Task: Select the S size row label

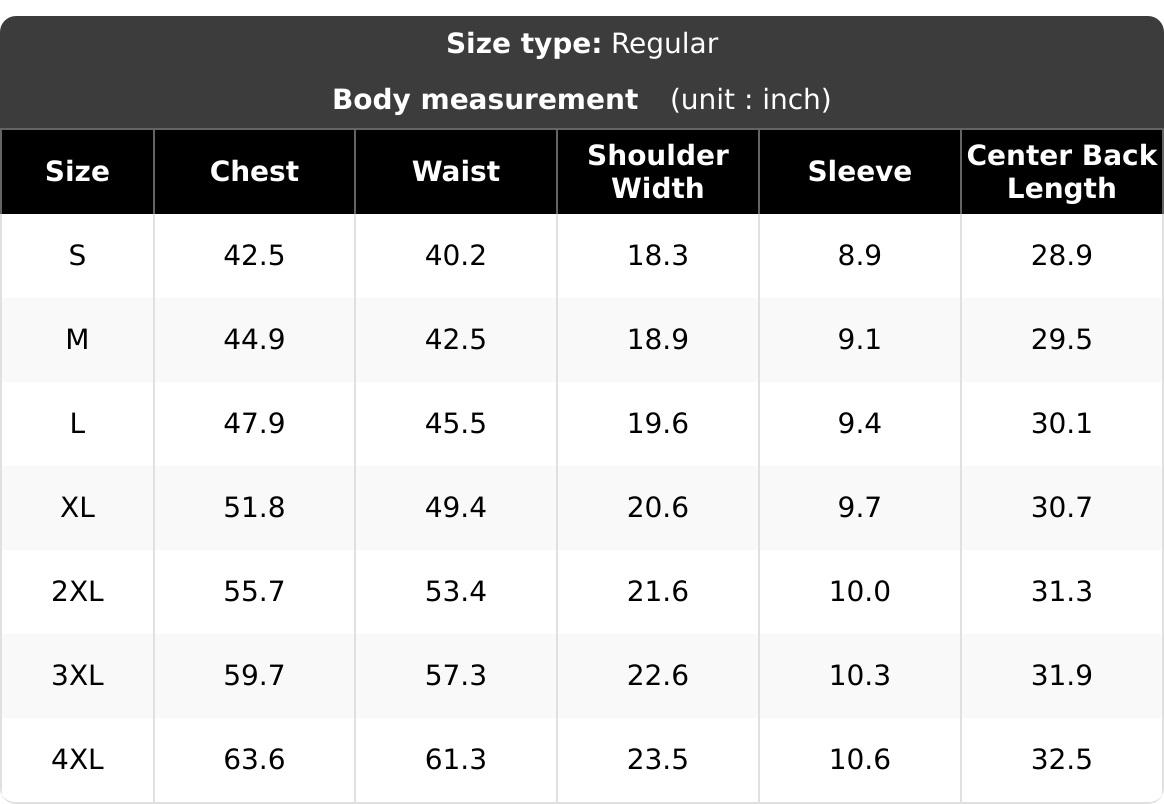Action: point(77,255)
